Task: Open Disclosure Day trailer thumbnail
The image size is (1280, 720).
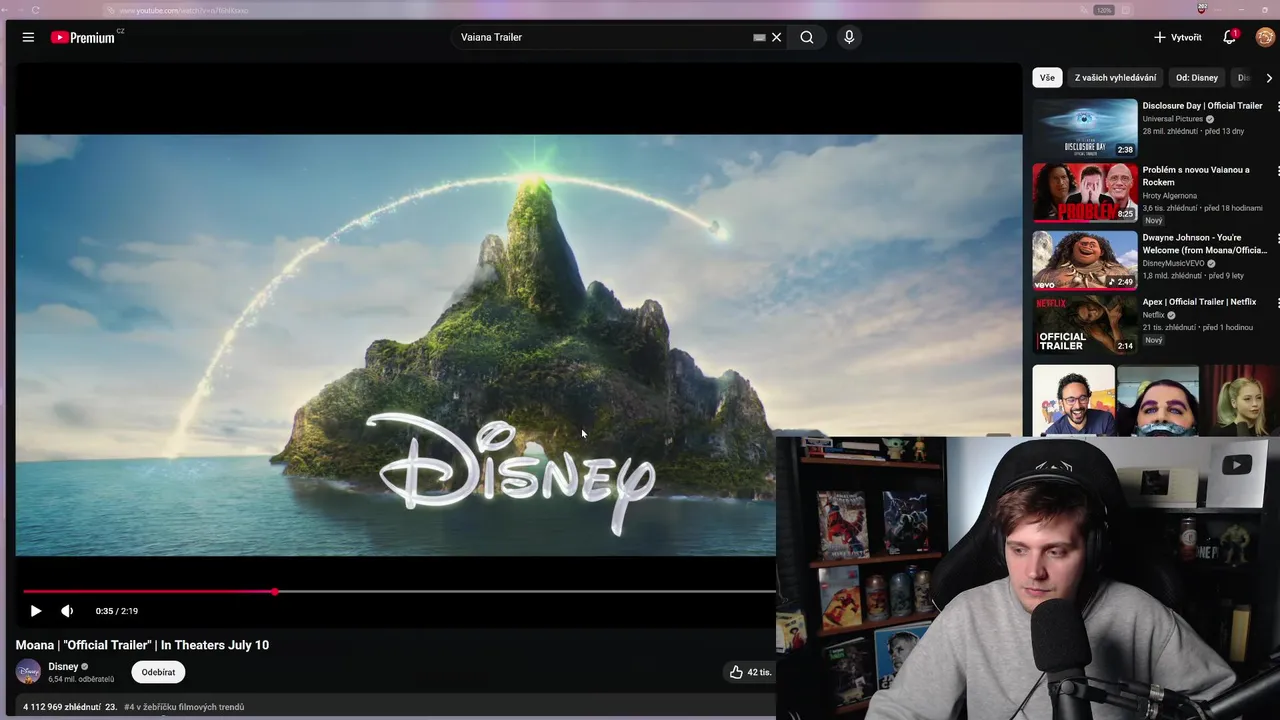Action: point(1085,128)
